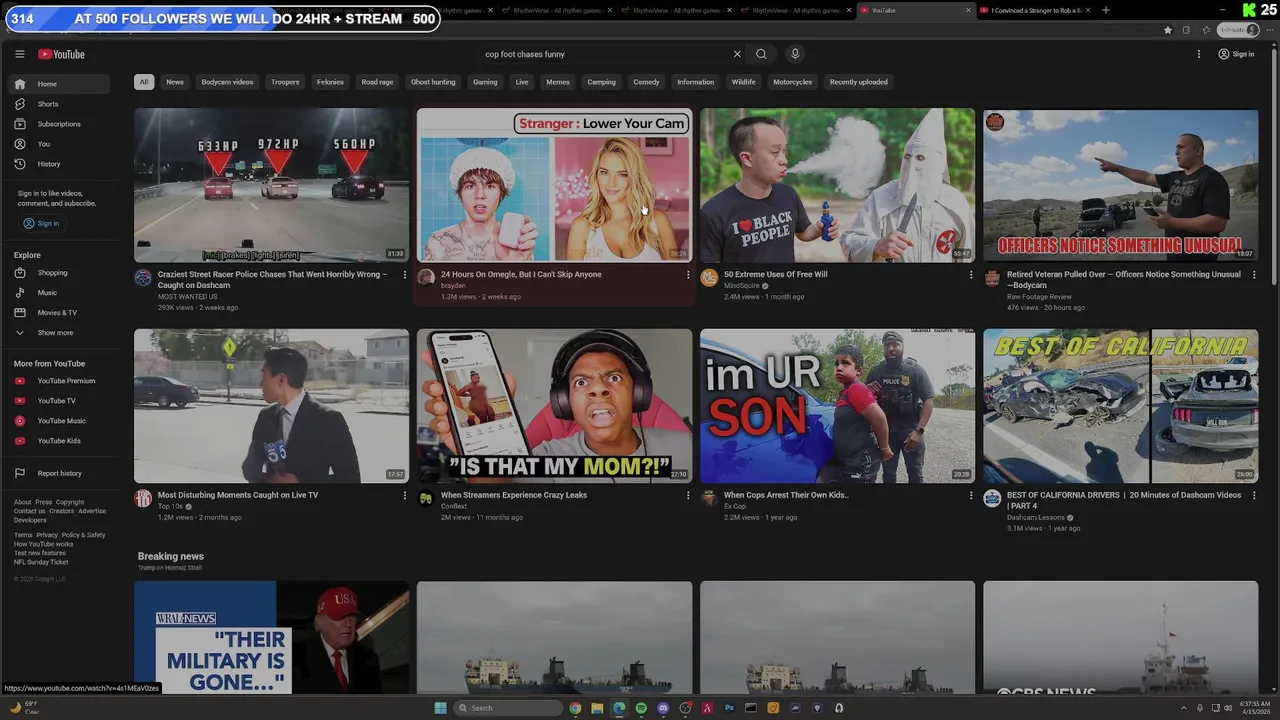
Task: Open Movies & TV under Explore
Action: coord(58,313)
